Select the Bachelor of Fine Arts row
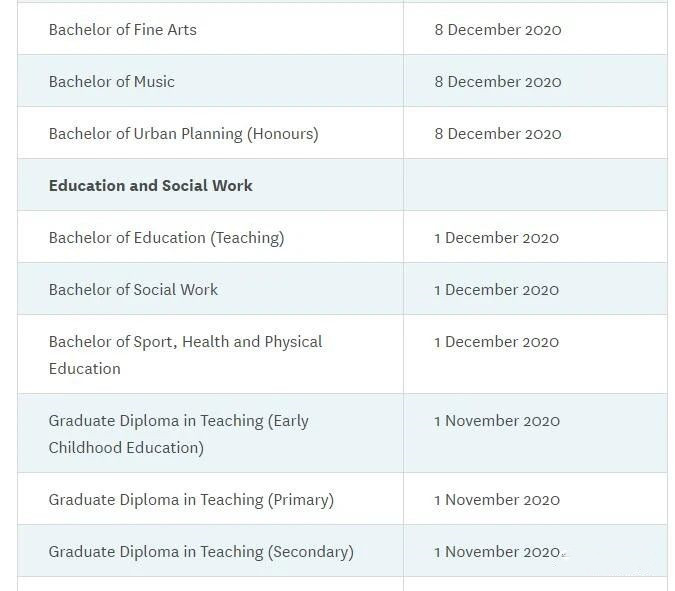The height and width of the screenshot is (591, 675). pyautogui.click(x=342, y=29)
